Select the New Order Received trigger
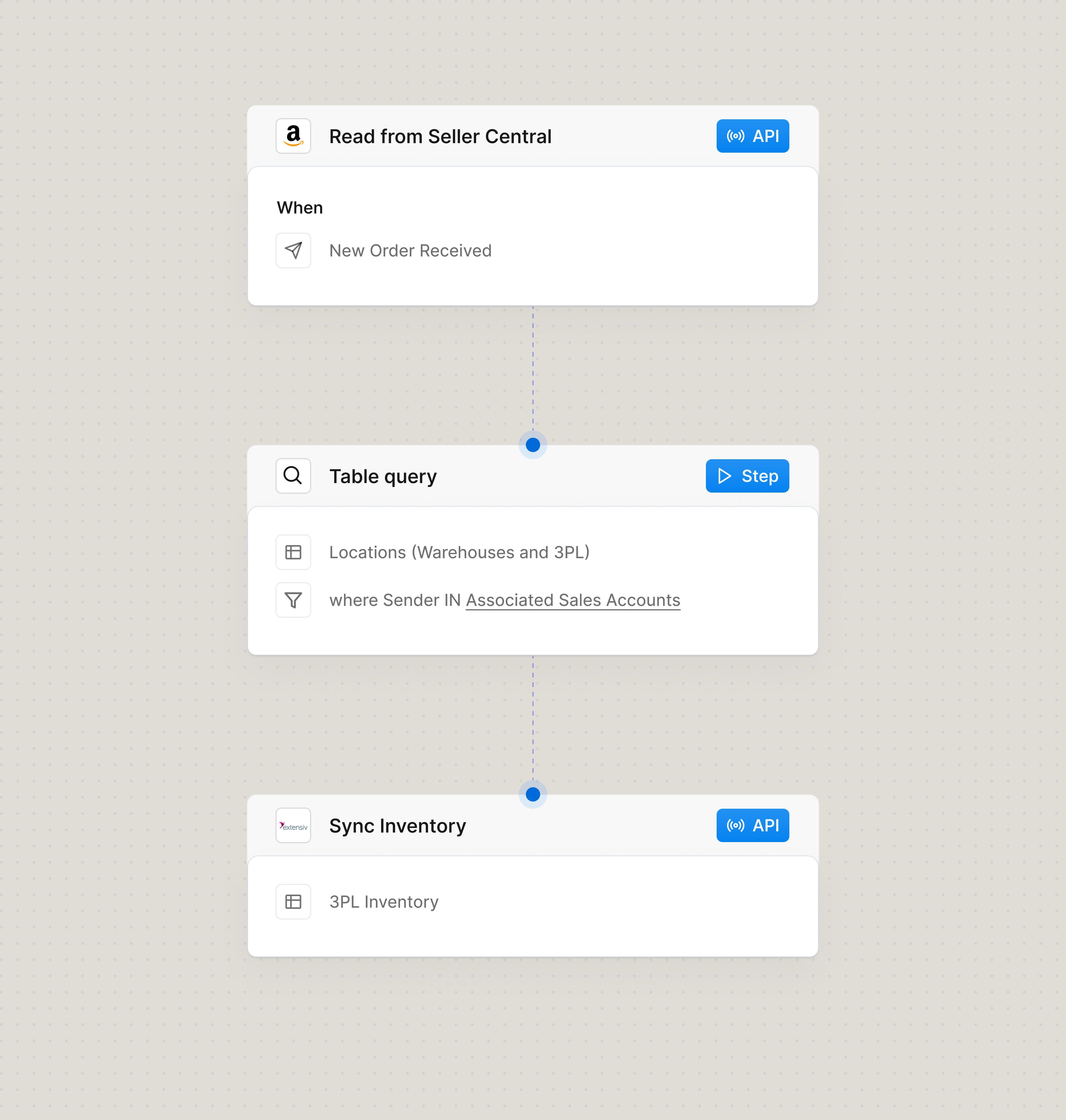 pyautogui.click(x=410, y=251)
